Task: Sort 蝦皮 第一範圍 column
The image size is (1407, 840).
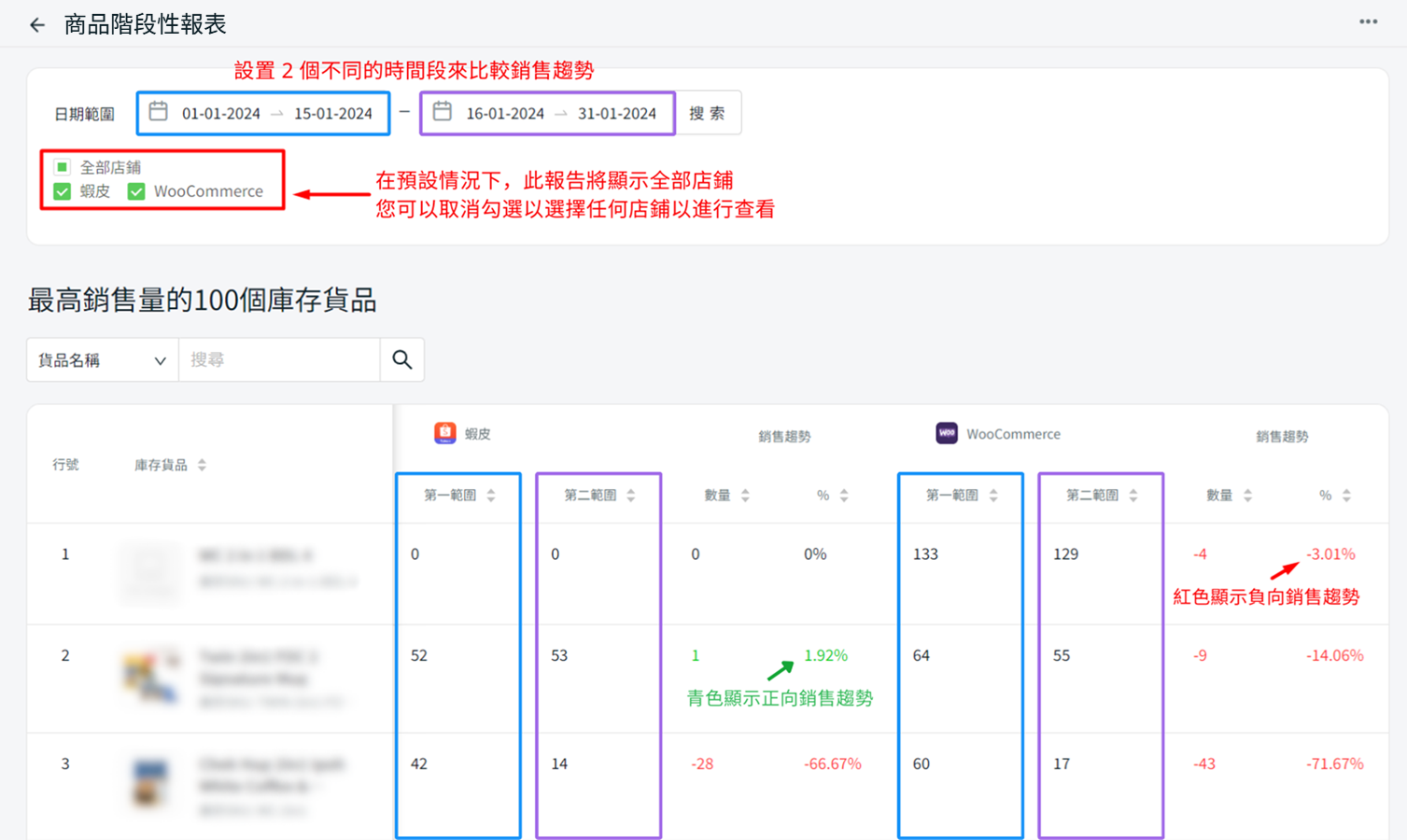Action: [x=491, y=496]
